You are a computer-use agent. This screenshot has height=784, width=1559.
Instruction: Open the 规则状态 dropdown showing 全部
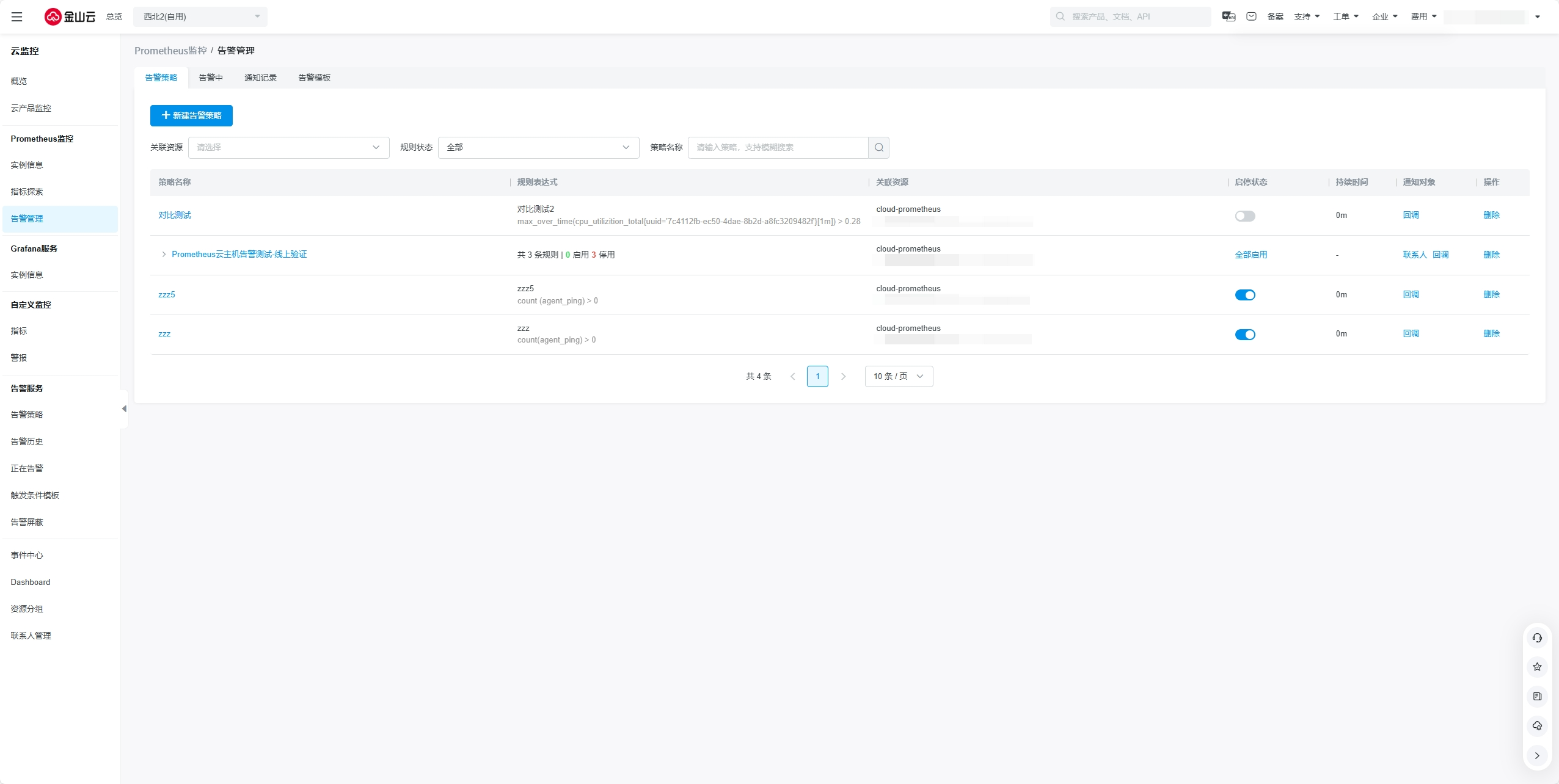click(x=538, y=148)
